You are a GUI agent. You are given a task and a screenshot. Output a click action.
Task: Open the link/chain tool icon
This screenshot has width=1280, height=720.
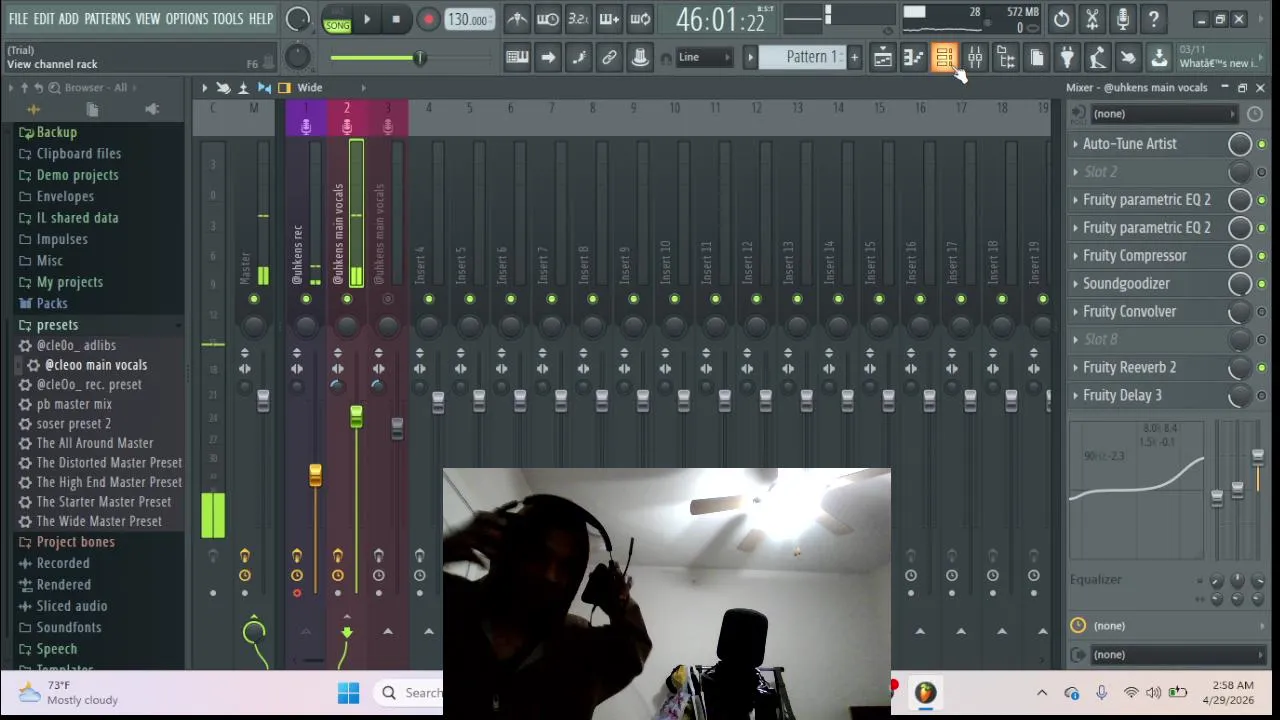tap(609, 58)
